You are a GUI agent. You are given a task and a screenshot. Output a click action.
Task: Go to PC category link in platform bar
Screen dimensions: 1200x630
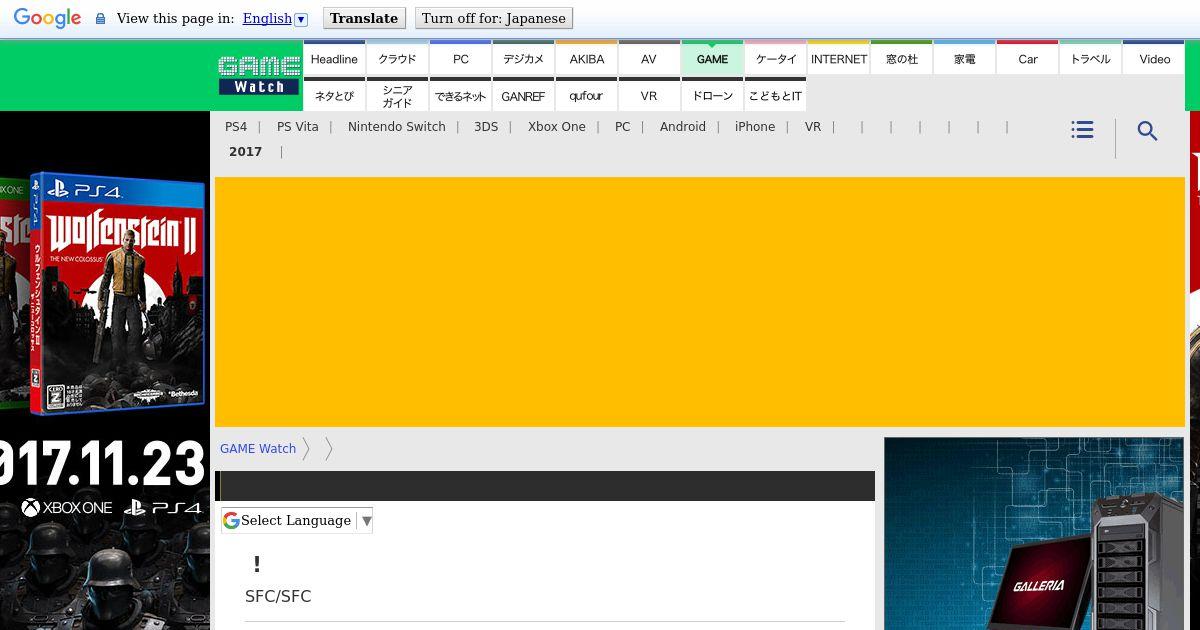623,127
